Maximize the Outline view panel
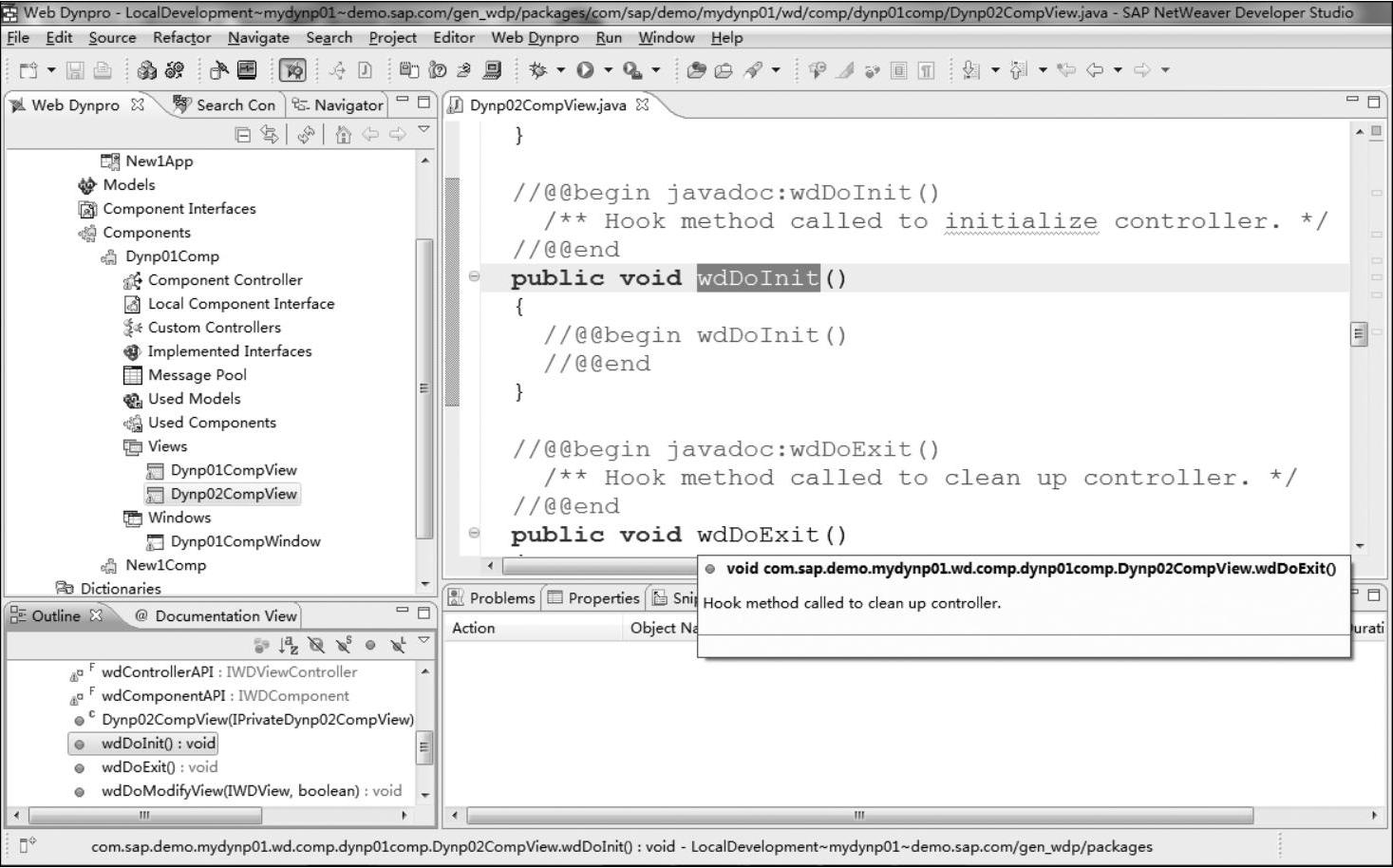1393x868 pixels. pyautogui.click(x=424, y=612)
